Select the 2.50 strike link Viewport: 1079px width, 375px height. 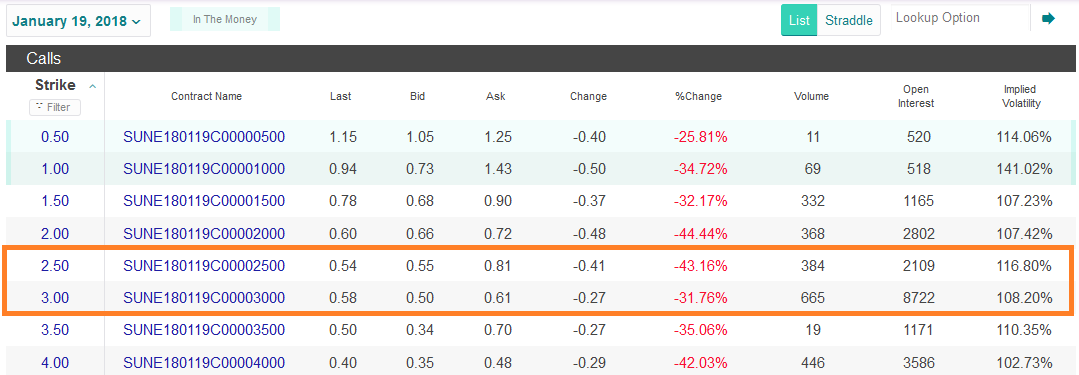pyautogui.click(x=55, y=266)
